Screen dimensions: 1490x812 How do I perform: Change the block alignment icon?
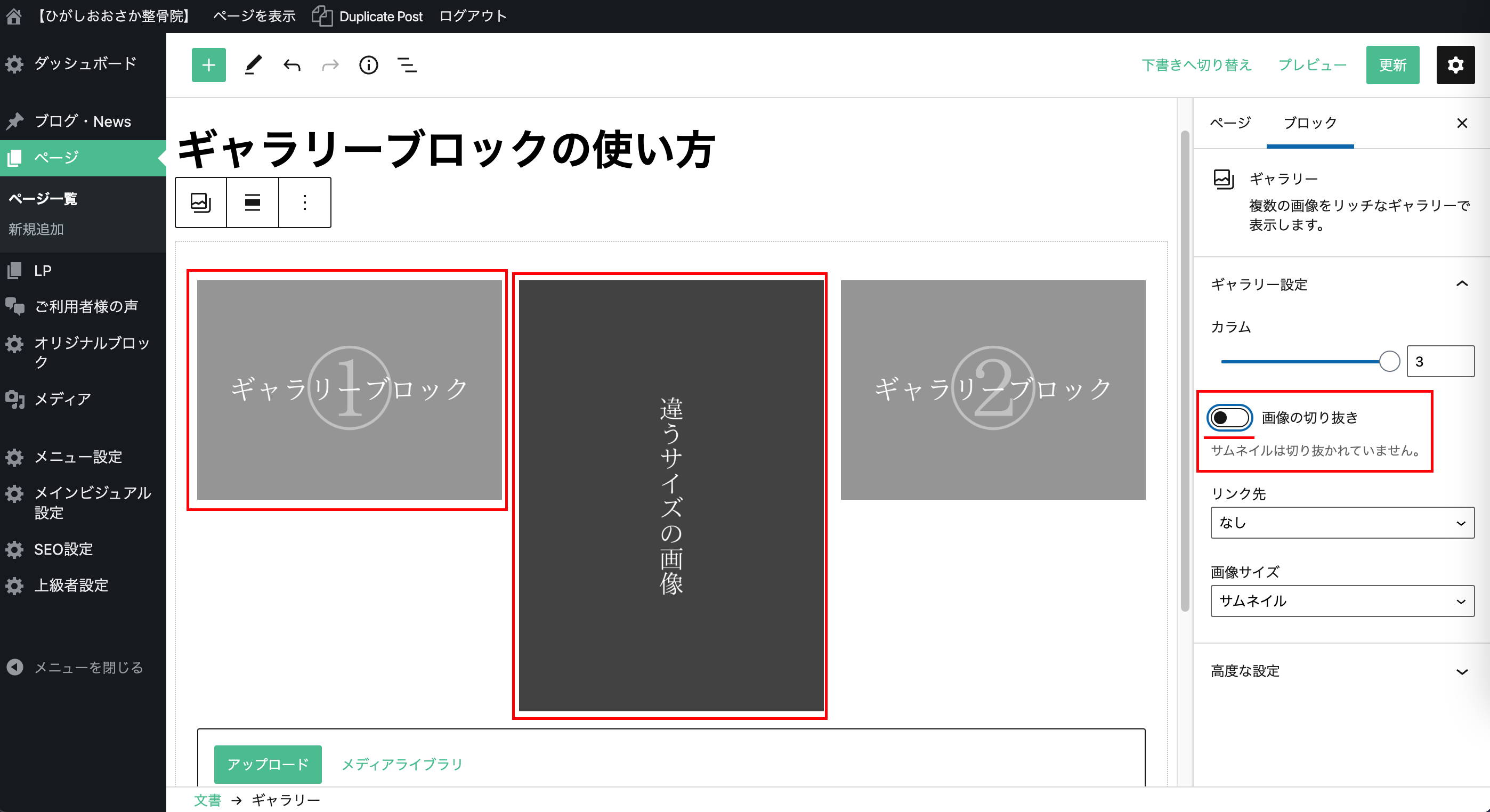pyautogui.click(x=252, y=202)
